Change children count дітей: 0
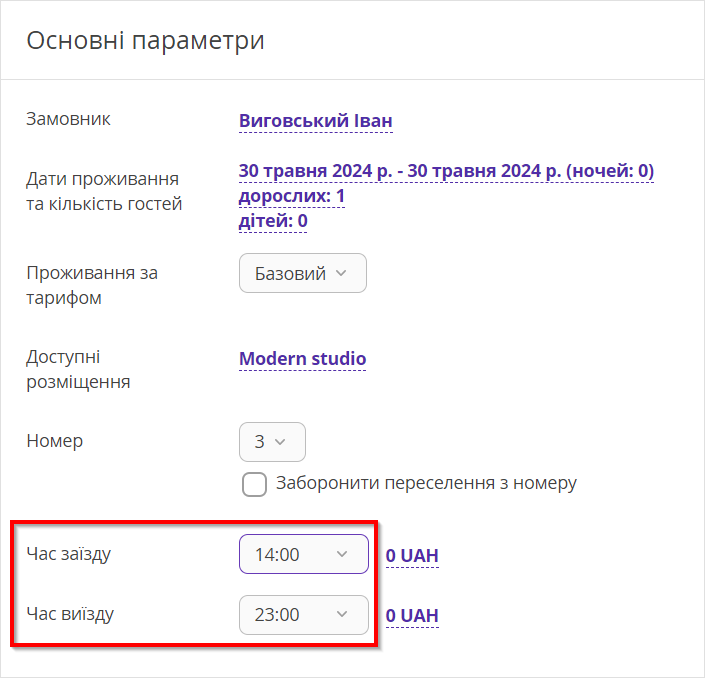Image resolution: width=705 pixels, height=678 pixels. 273,221
